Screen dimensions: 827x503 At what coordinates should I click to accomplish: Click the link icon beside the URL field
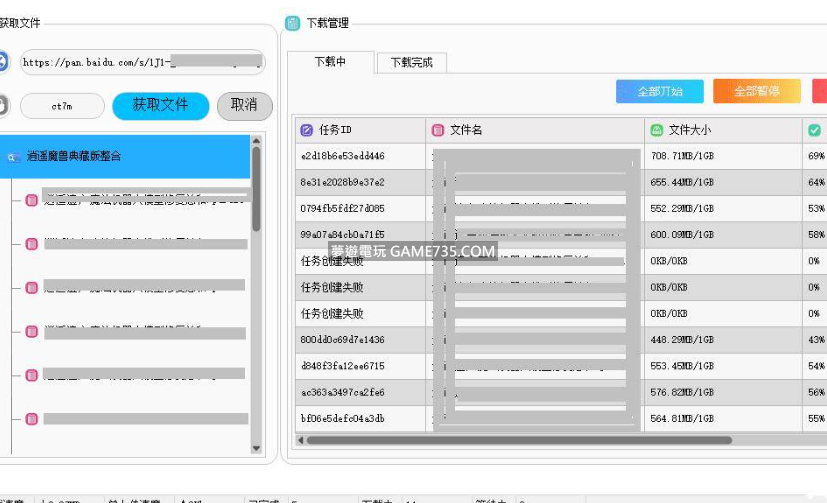(3, 62)
